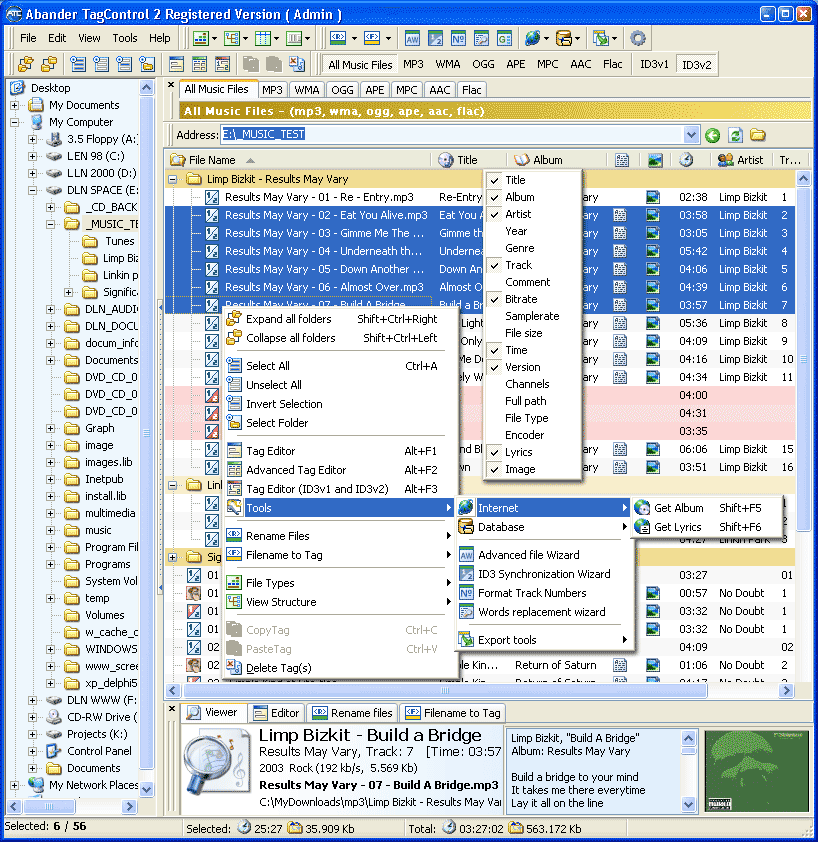Click the settings gear icon in toolbar

637,38
